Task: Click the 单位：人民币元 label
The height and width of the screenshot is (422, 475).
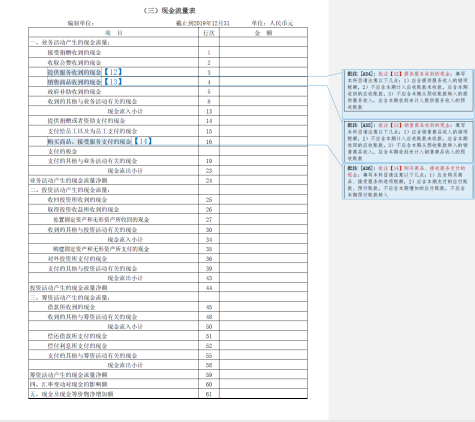Action: 272,23
